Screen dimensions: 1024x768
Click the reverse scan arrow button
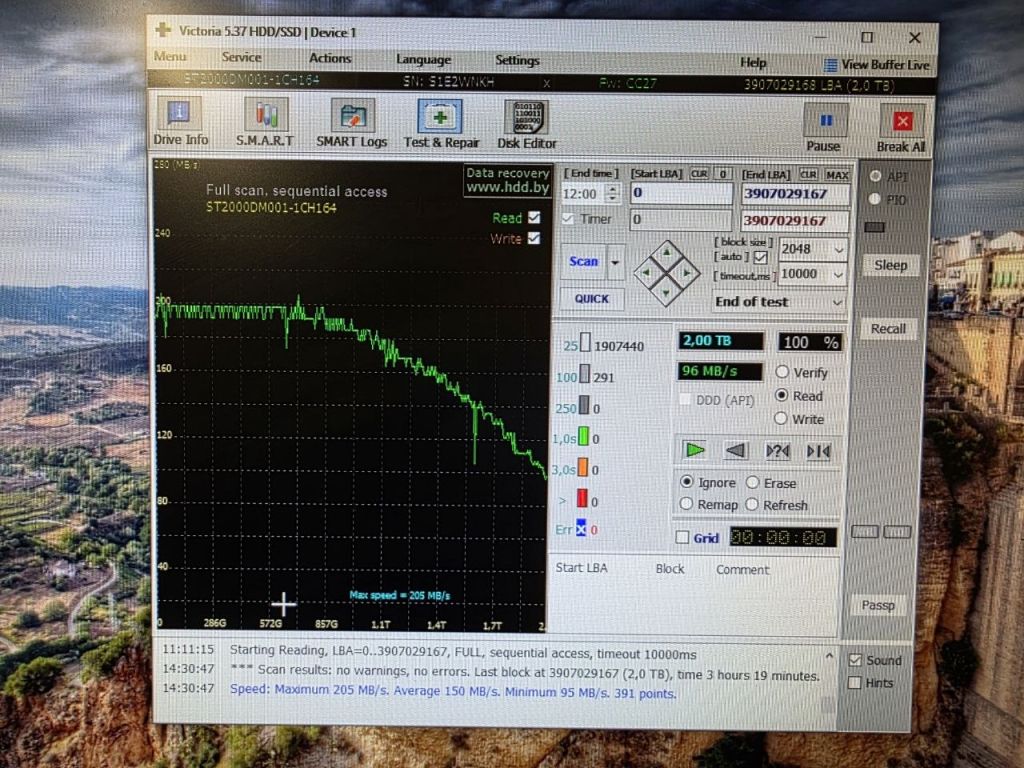point(735,451)
